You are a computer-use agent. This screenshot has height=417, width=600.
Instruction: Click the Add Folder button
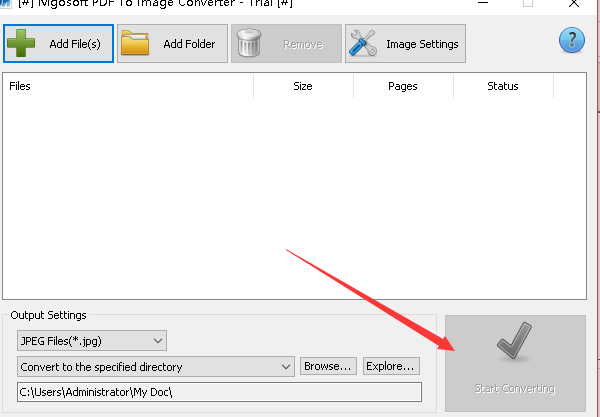point(173,44)
